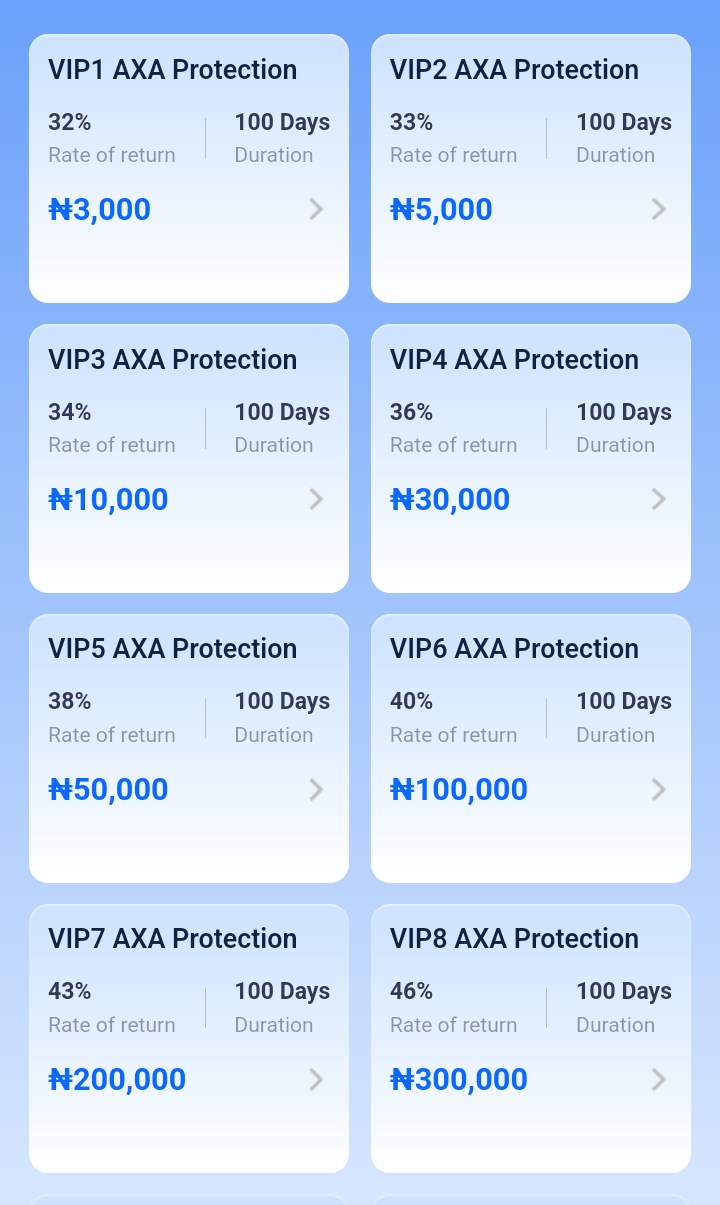
Task: Tap the arrow icon on VIP4 card
Action: coord(658,499)
